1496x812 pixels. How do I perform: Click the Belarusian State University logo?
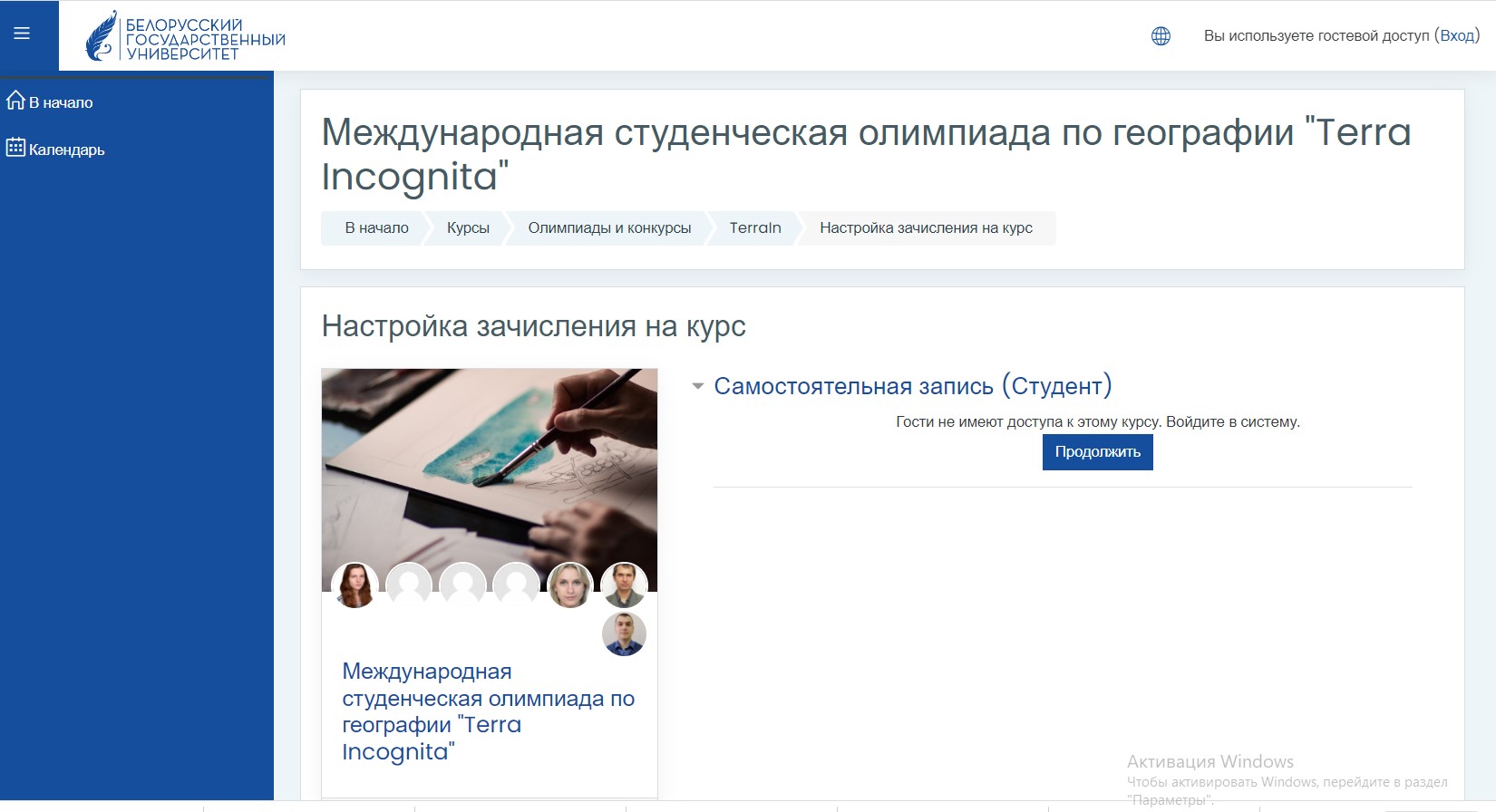186,37
